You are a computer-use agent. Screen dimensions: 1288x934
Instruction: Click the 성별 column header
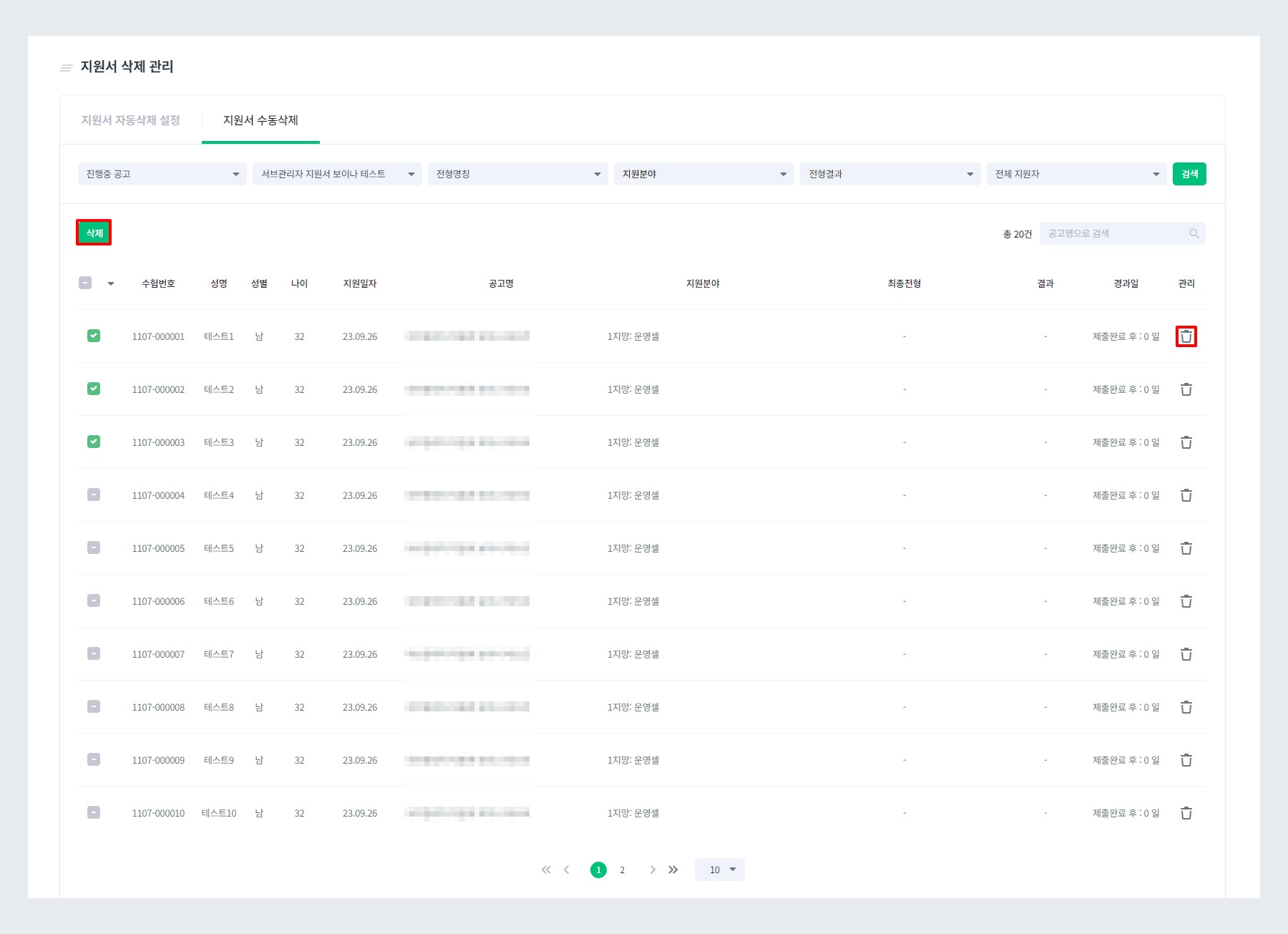tap(259, 283)
